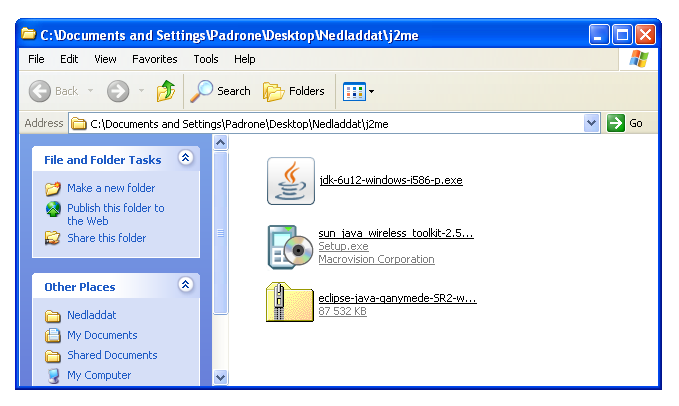Select the wireless toolkit setup icon
Viewport: 679px width, 406px height.
(x=290, y=247)
